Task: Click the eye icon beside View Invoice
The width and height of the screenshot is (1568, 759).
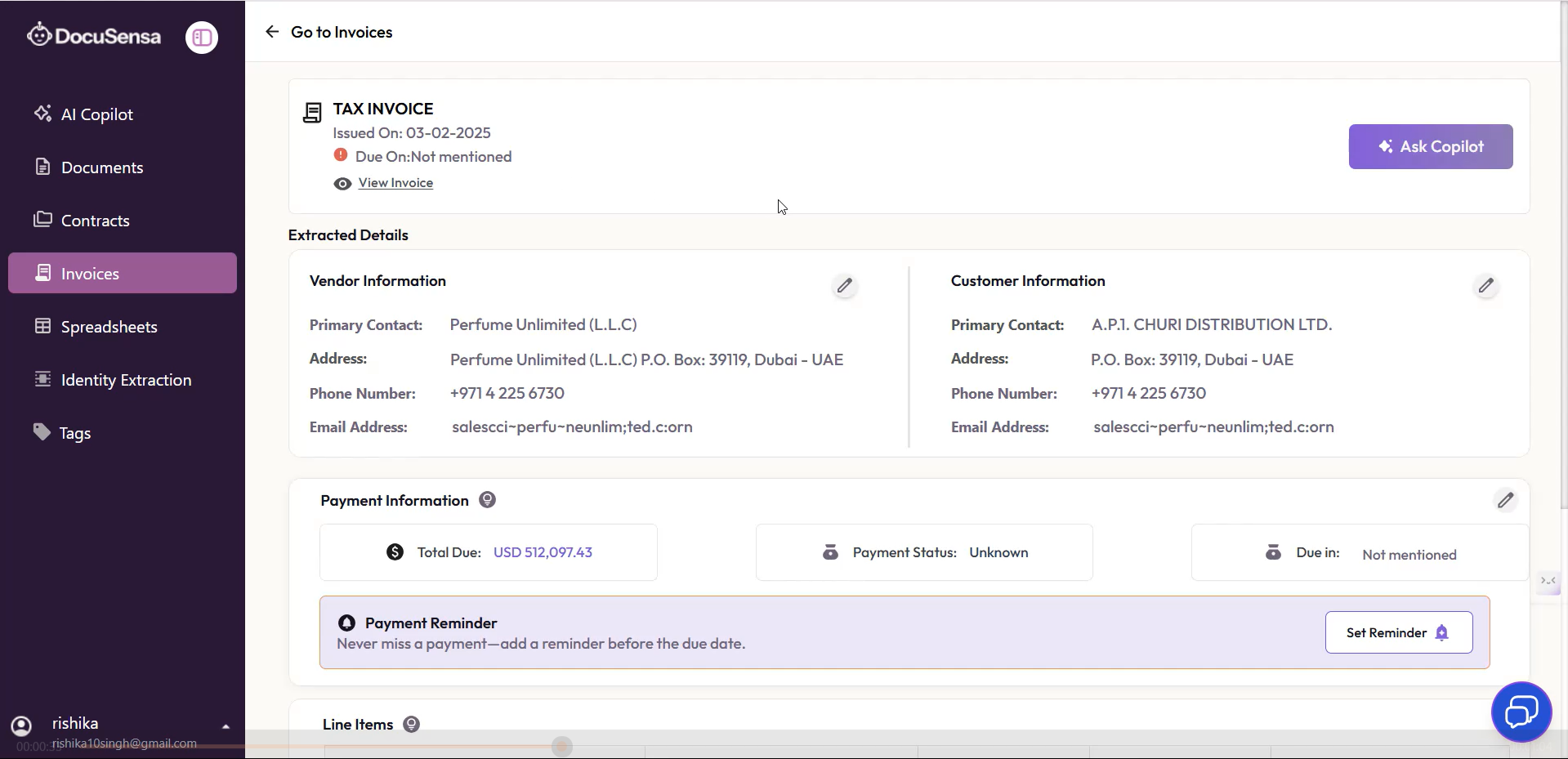Action: coord(342,184)
